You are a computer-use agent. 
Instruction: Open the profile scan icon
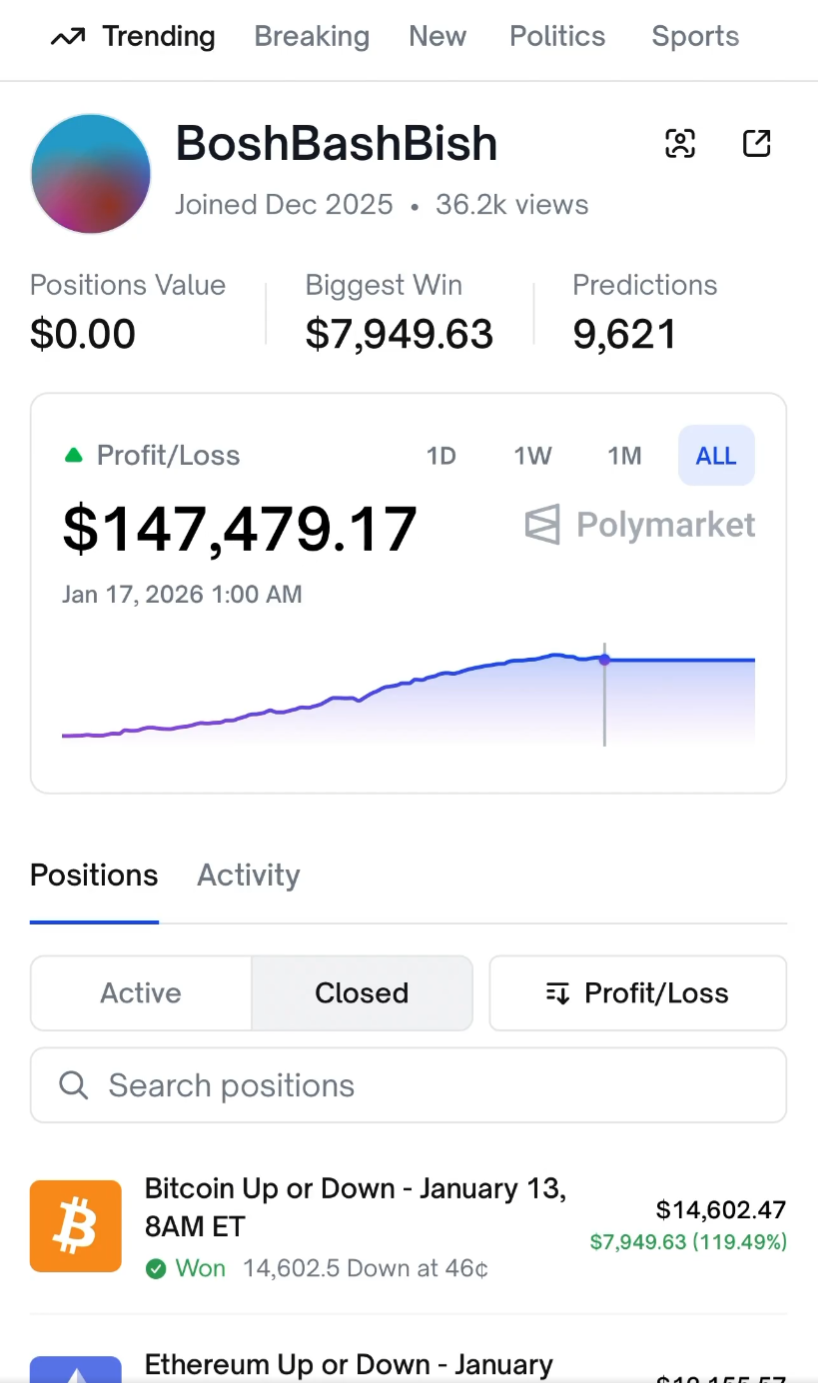pos(680,144)
